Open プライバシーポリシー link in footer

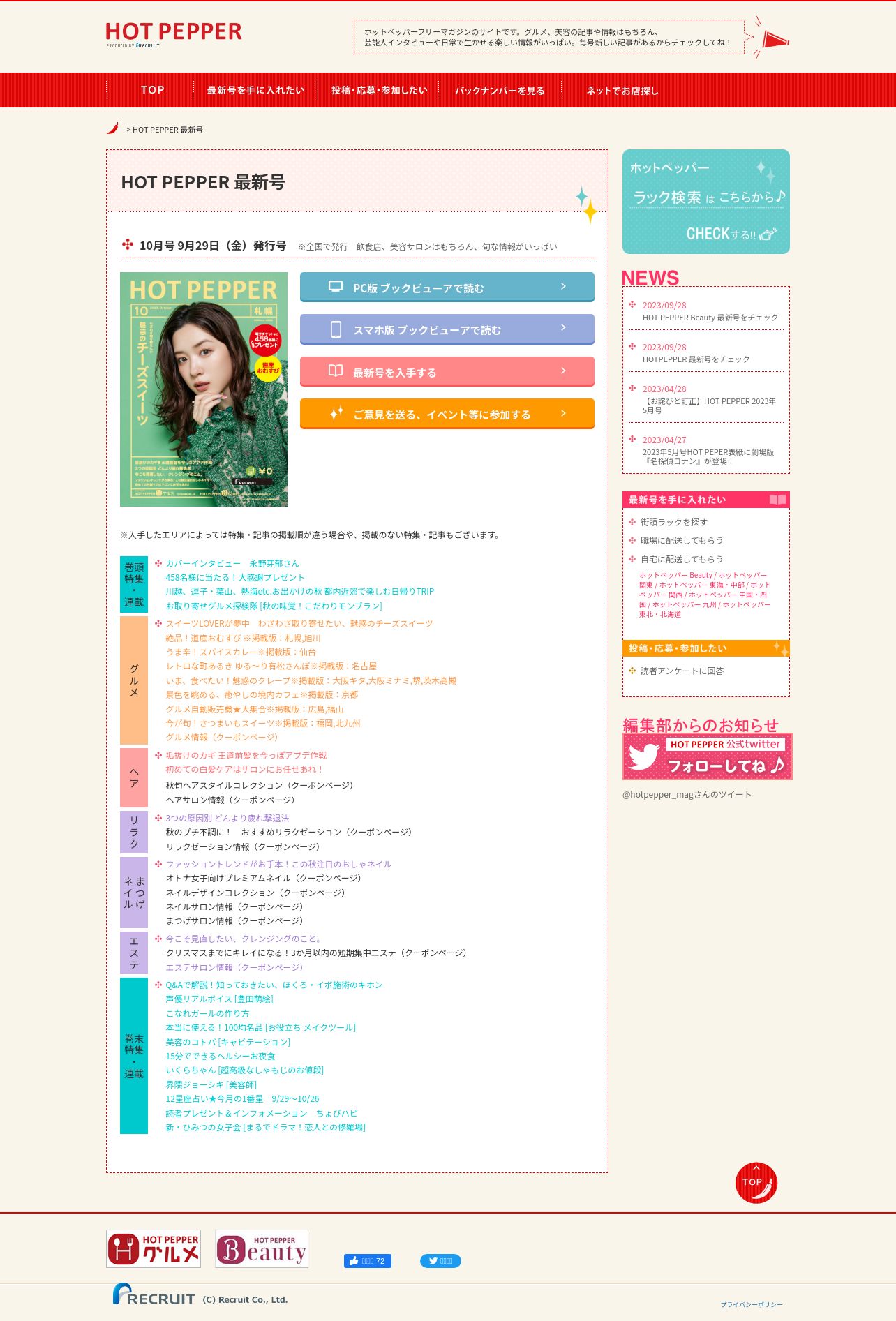pos(752,1304)
